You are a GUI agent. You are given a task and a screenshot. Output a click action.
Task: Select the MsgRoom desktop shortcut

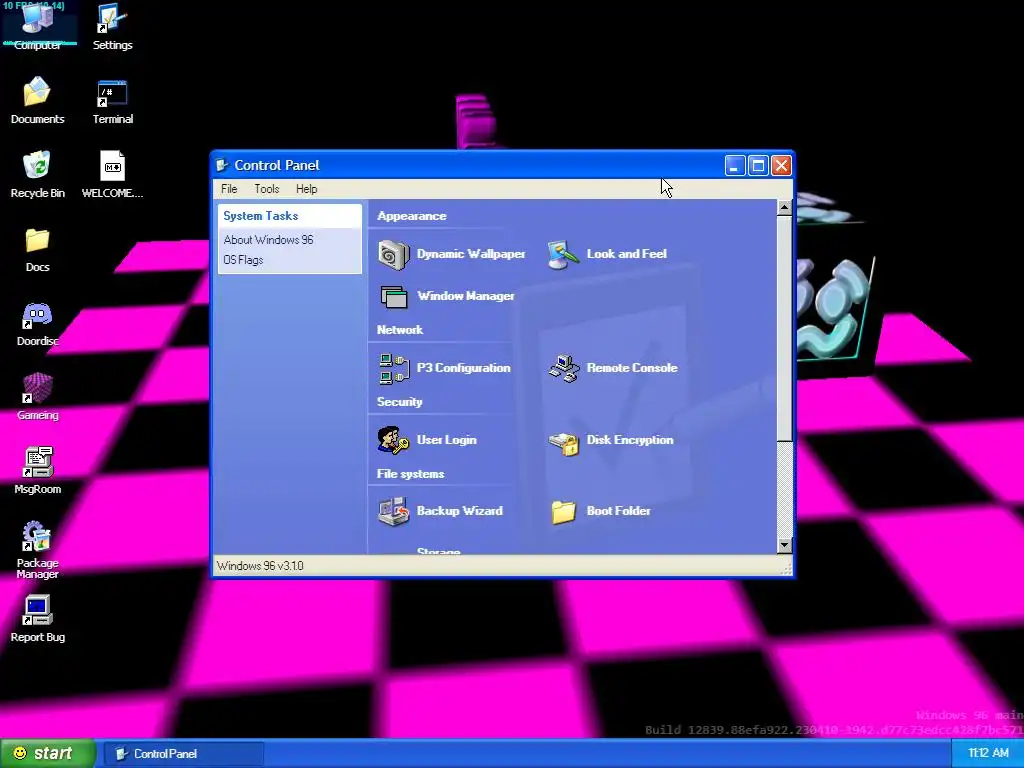pos(38,470)
